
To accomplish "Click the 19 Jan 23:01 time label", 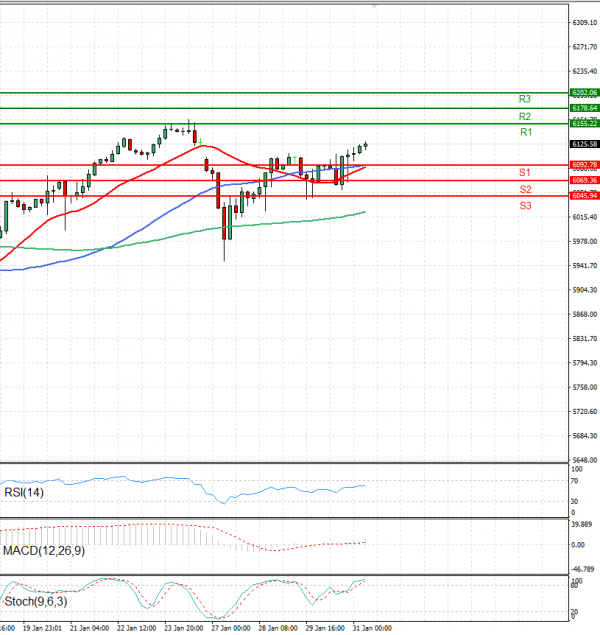I will [x=42, y=628].
